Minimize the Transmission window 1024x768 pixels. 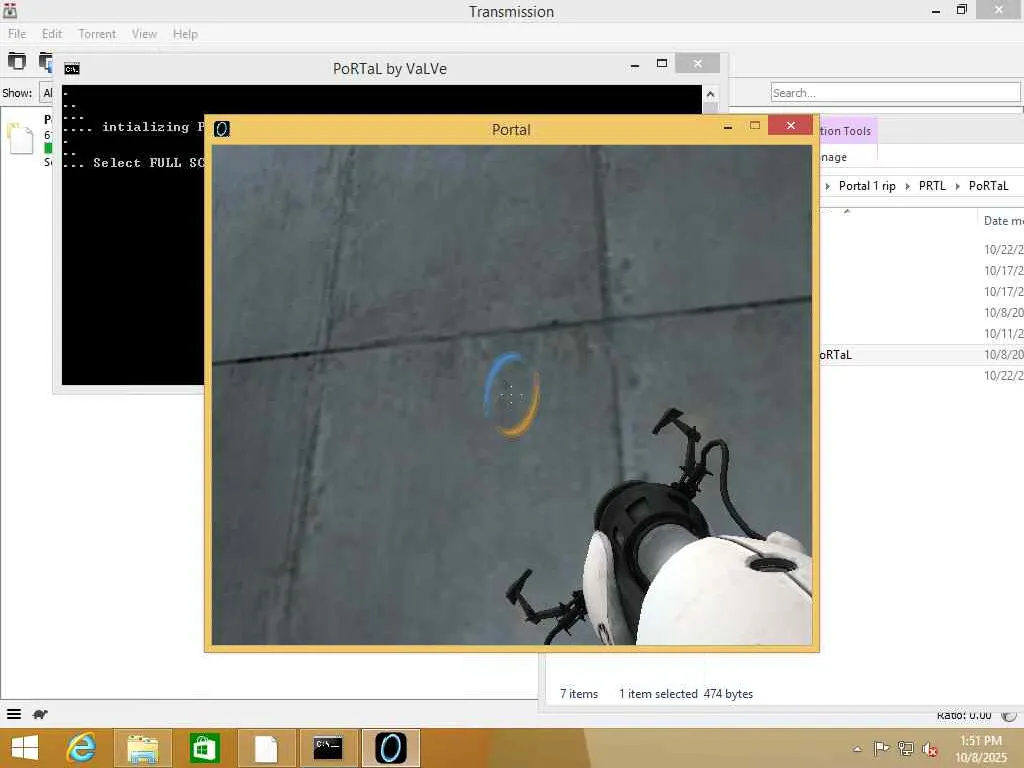click(x=936, y=11)
